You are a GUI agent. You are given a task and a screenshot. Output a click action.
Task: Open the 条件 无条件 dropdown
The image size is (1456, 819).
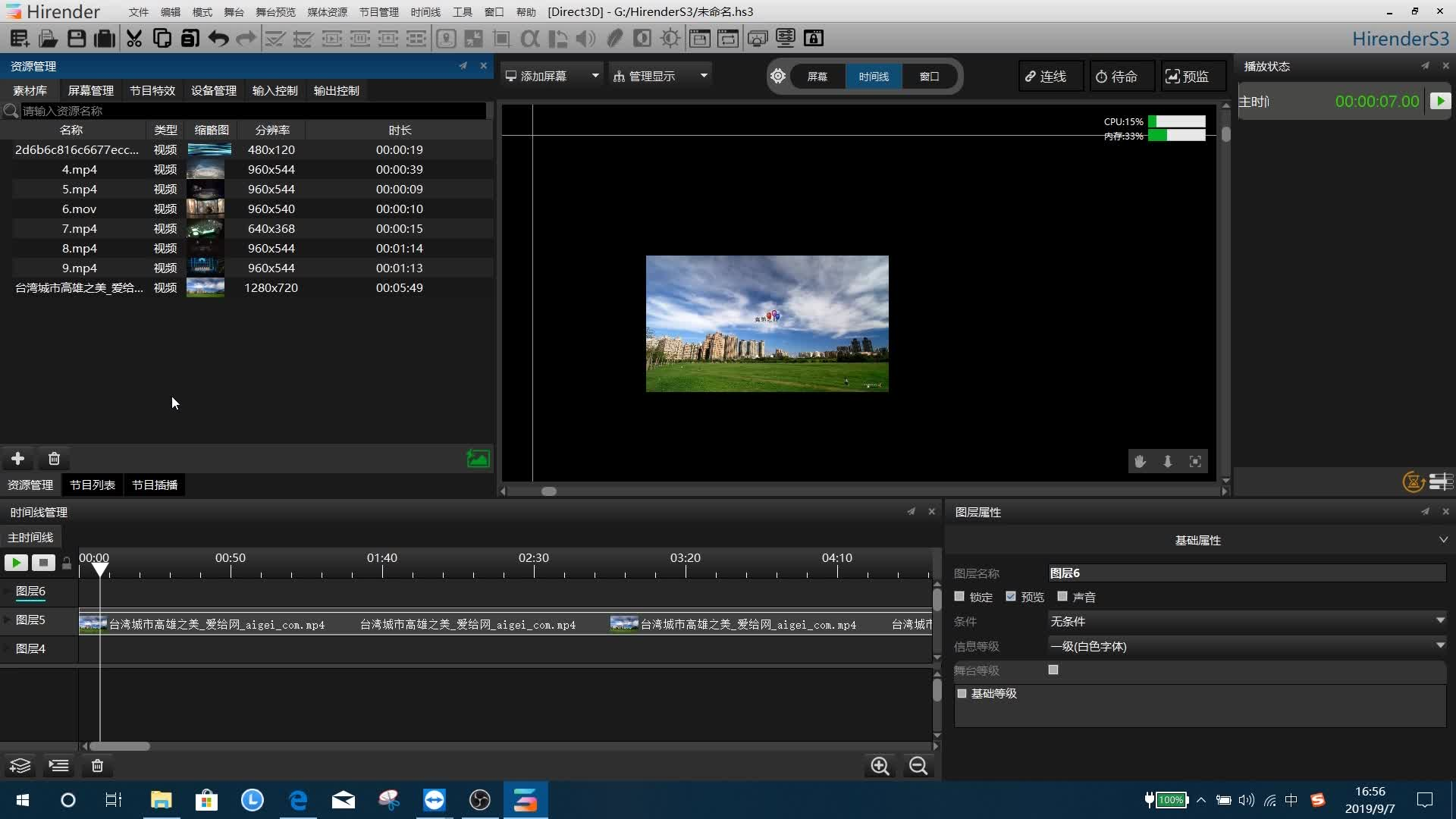point(1247,621)
